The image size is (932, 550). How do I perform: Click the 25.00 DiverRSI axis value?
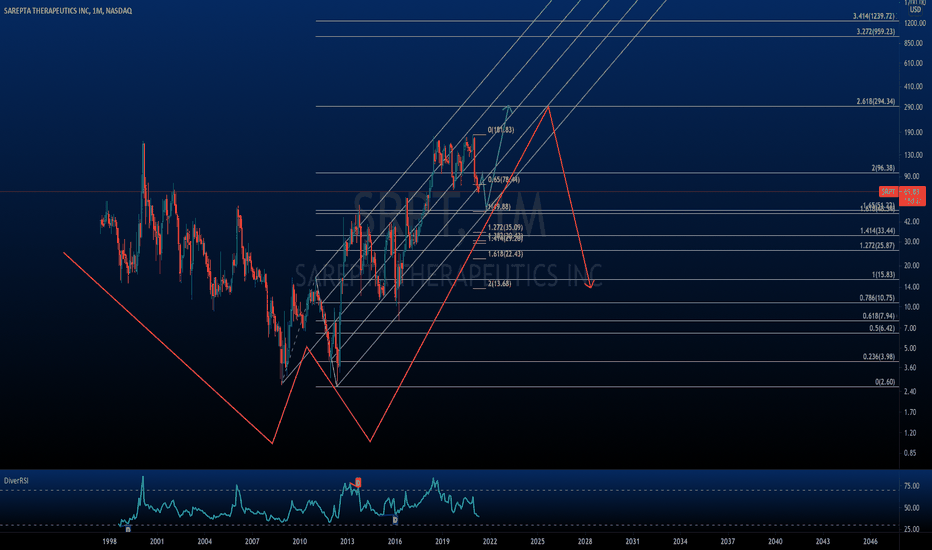pos(912,529)
